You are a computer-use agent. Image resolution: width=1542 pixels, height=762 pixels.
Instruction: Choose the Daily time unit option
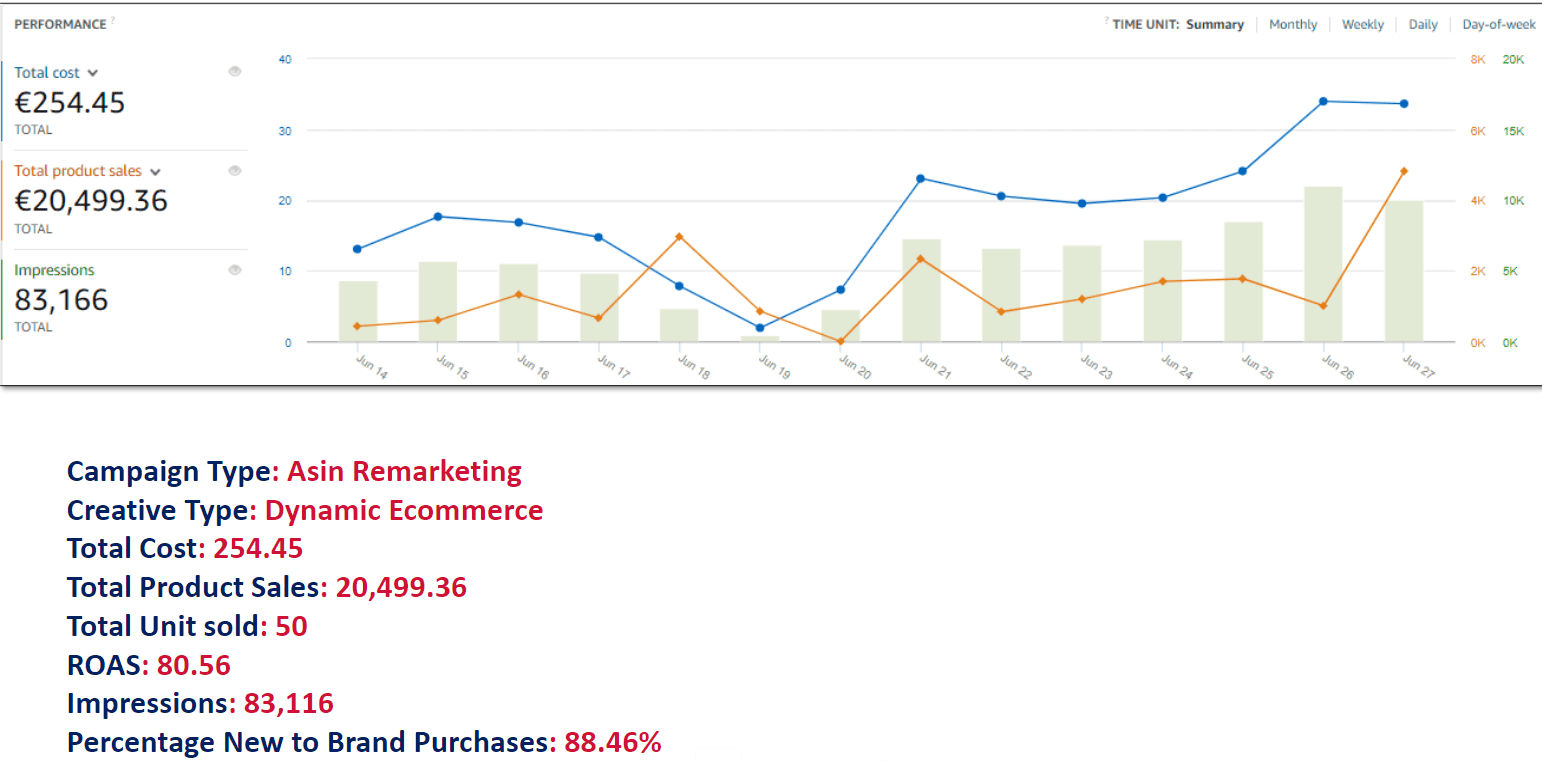coord(1422,24)
